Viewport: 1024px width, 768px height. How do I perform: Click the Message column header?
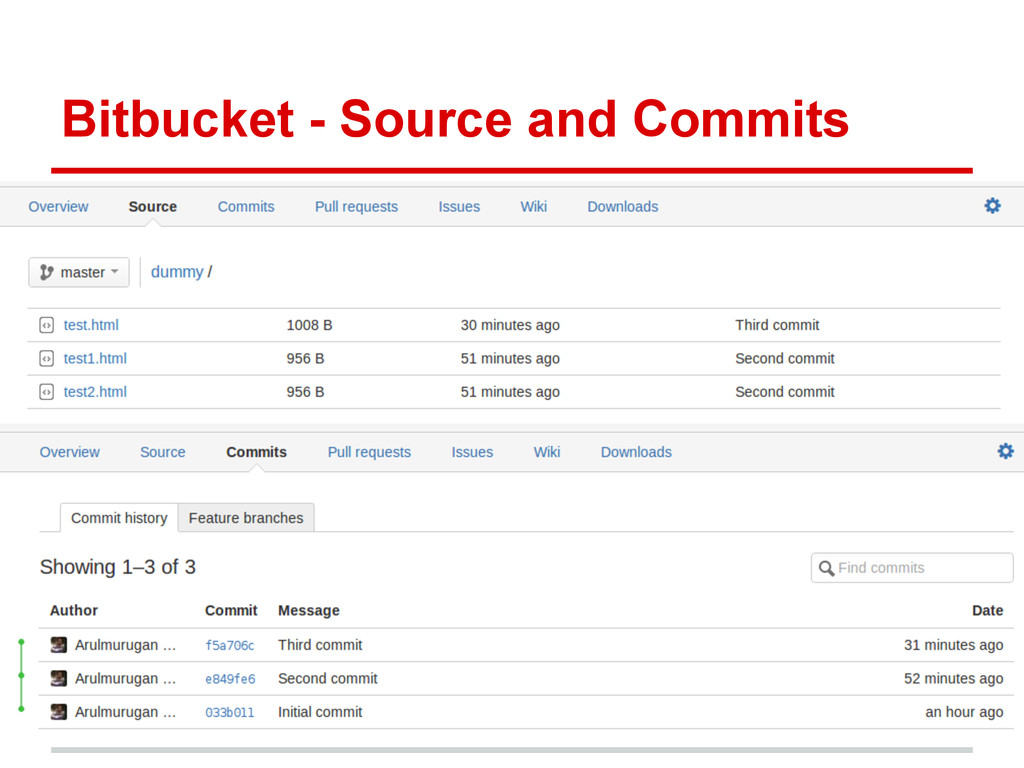(309, 611)
